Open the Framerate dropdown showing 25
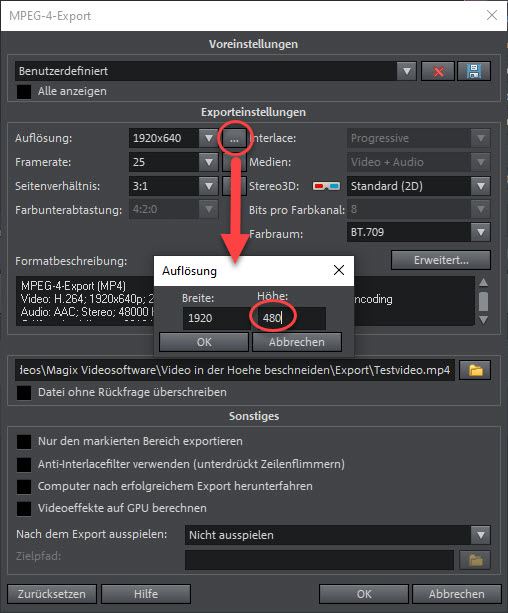 click(x=209, y=162)
